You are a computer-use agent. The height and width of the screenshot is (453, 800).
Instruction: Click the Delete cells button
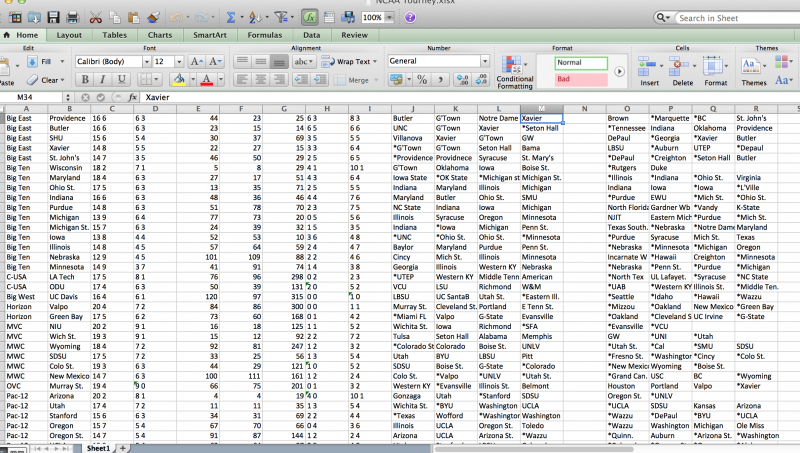point(682,71)
